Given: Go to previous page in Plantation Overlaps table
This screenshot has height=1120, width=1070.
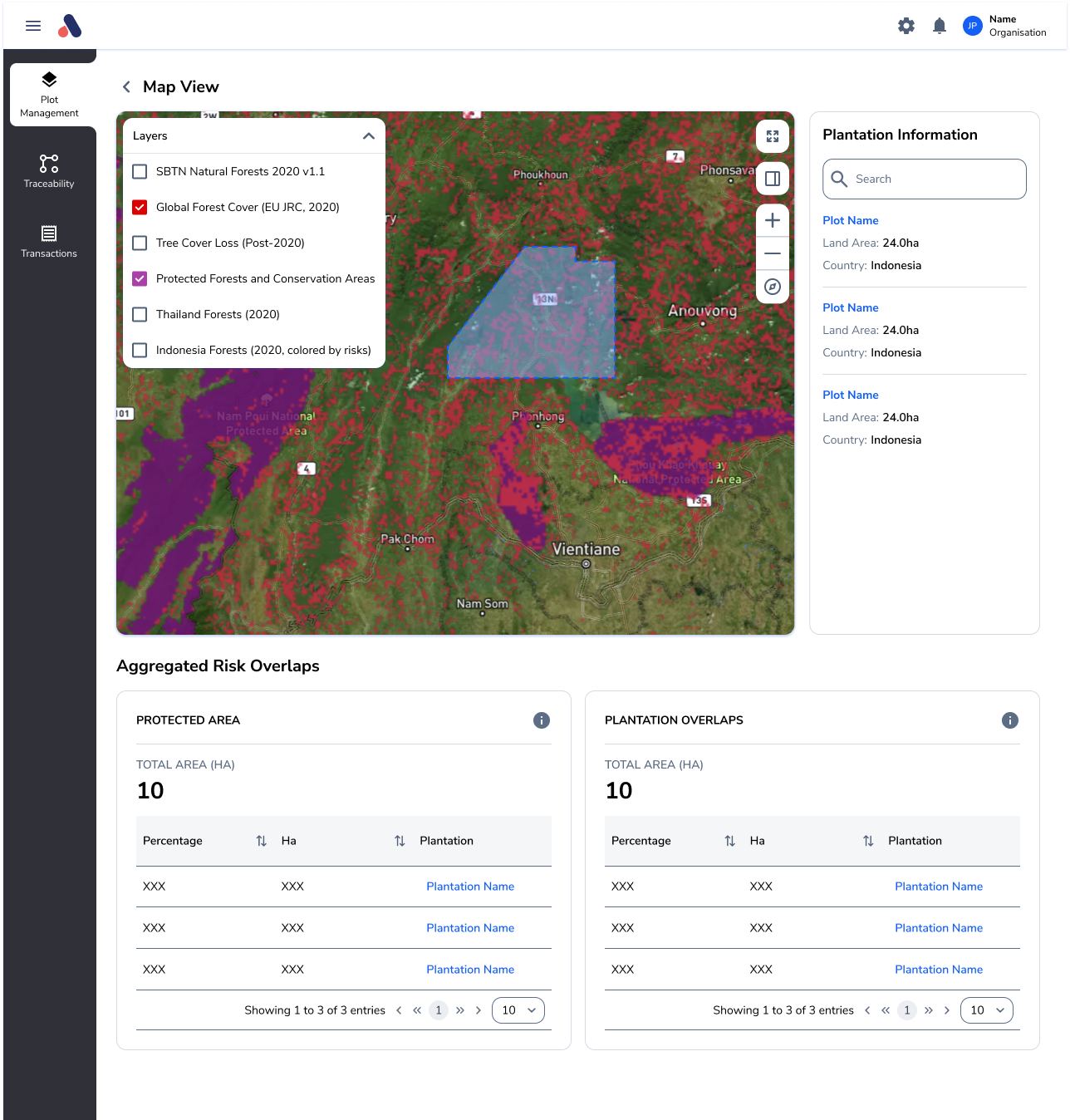Looking at the screenshot, I should tap(867, 1010).
